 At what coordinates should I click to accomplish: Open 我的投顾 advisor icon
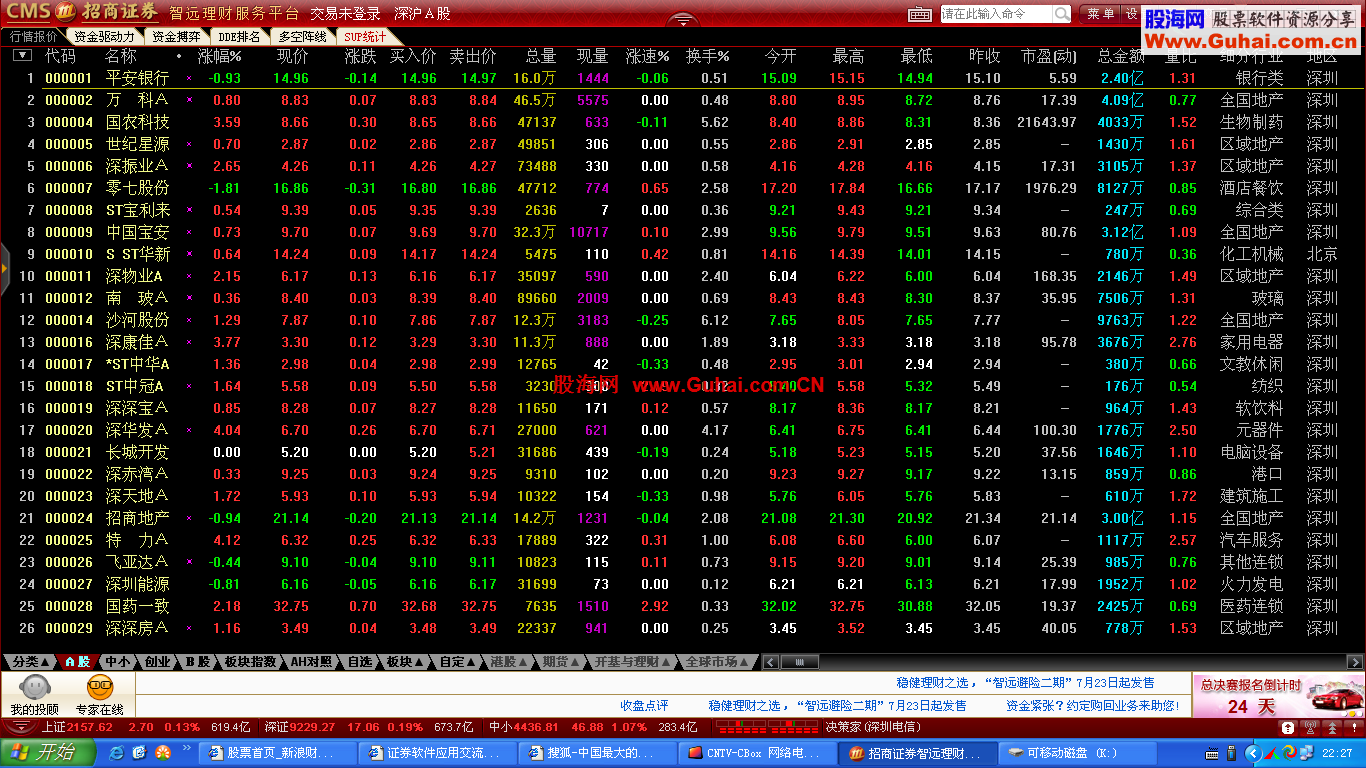coord(35,695)
